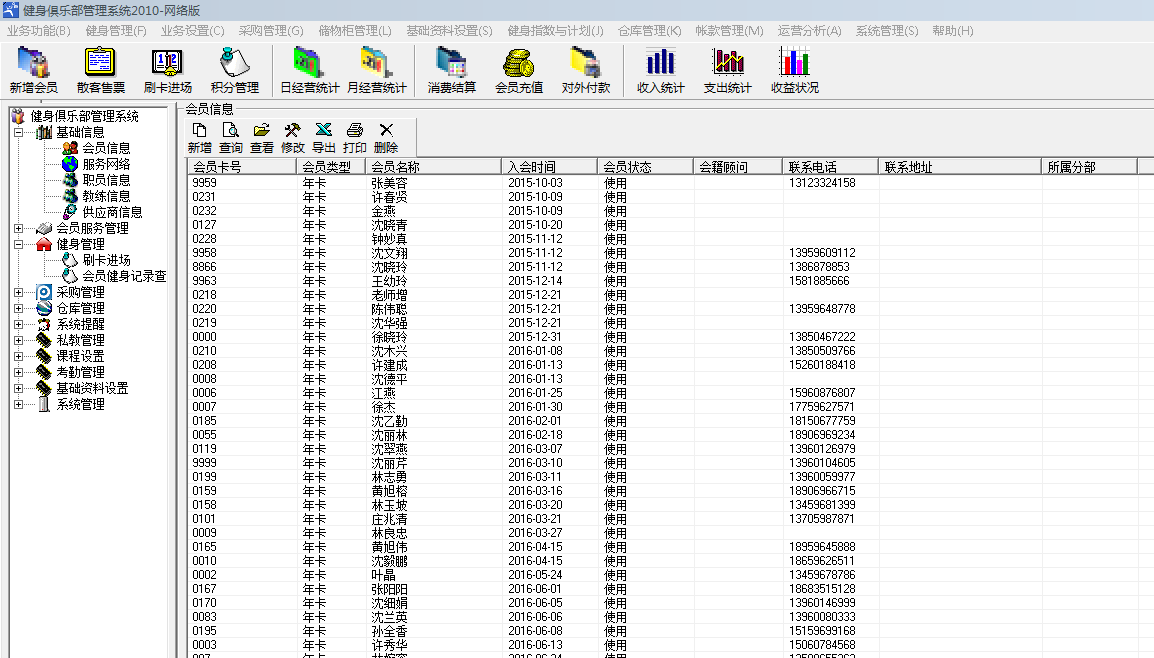The width and height of the screenshot is (1154, 658).
Task: Expand the 系统管理 tree node
Action: coord(17,404)
